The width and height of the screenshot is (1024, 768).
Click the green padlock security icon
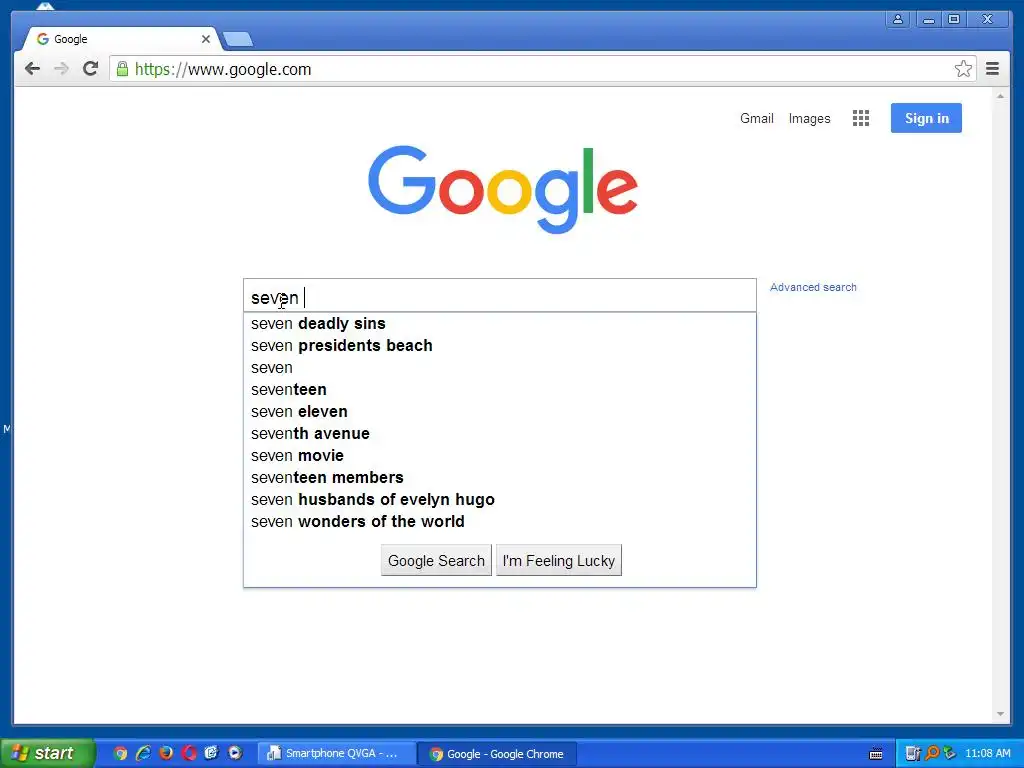[122, 69]
